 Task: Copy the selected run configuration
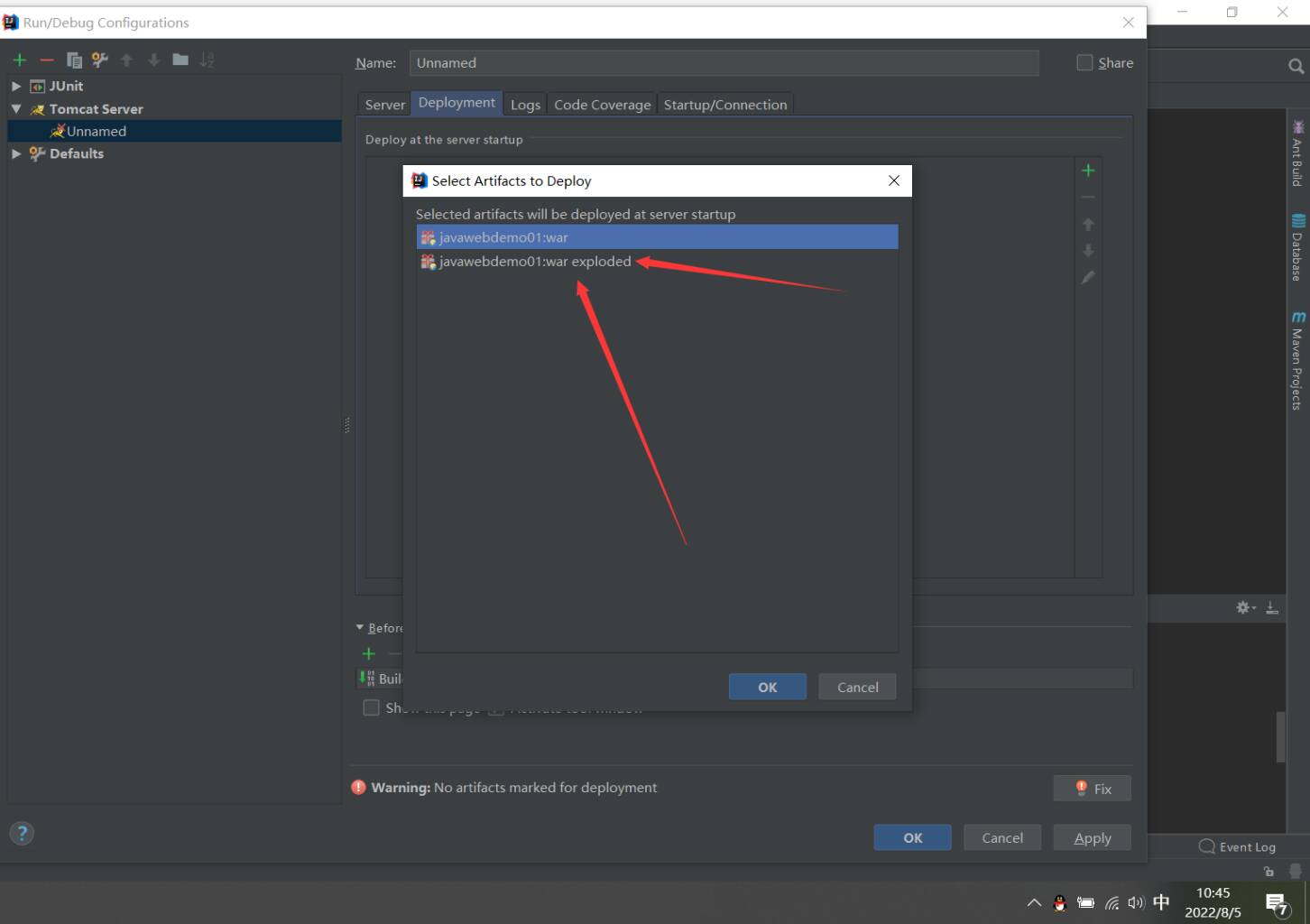(74, 60)
